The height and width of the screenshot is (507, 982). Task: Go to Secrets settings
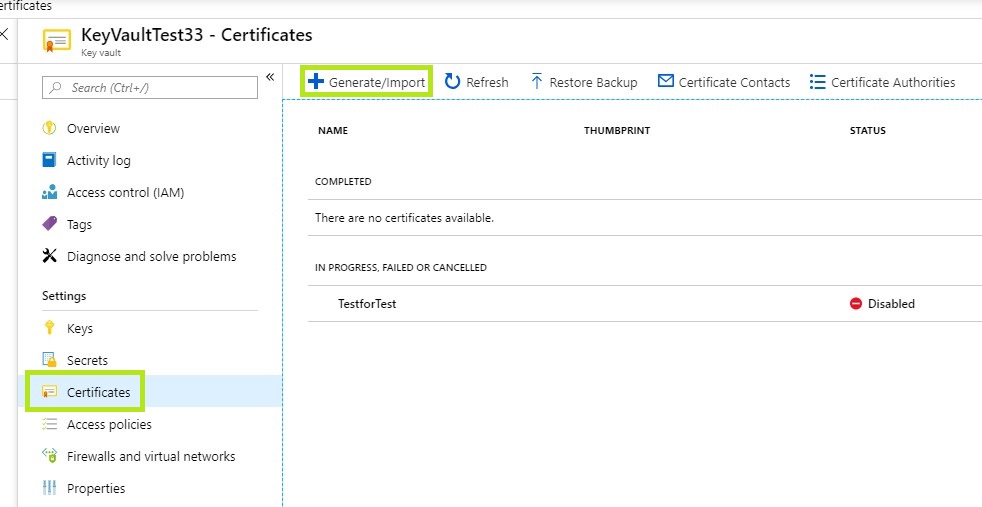[87, 361]
